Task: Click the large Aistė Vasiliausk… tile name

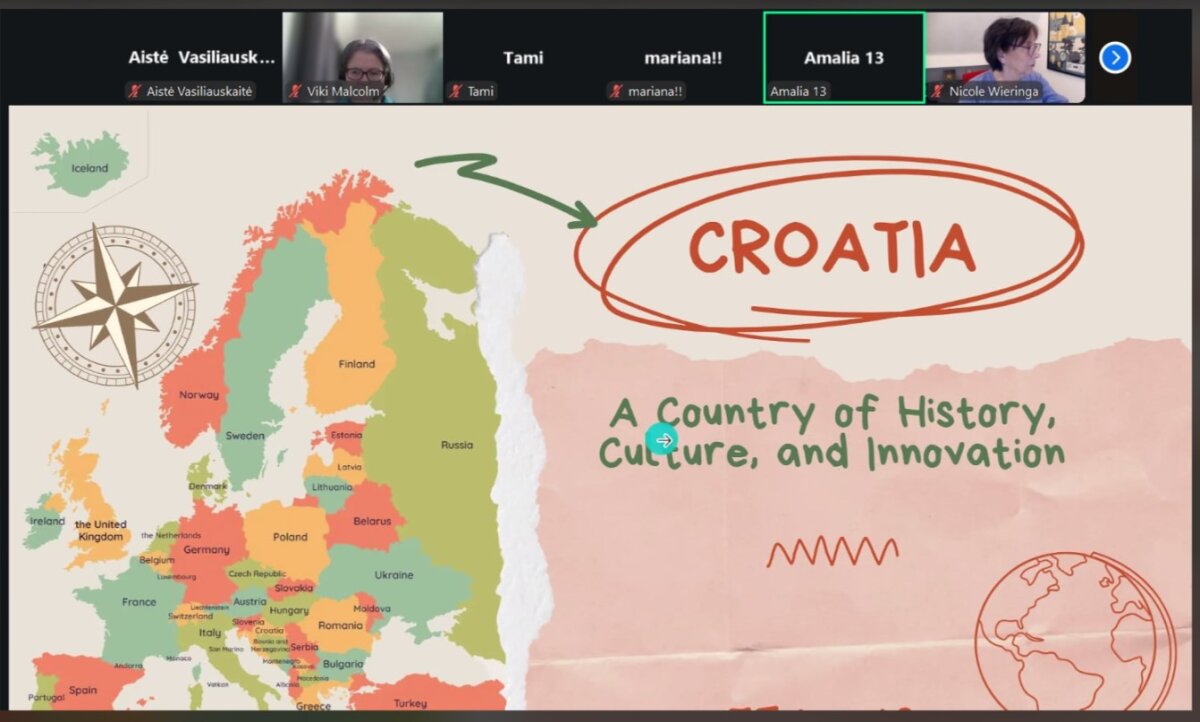Action: point(201,58)
